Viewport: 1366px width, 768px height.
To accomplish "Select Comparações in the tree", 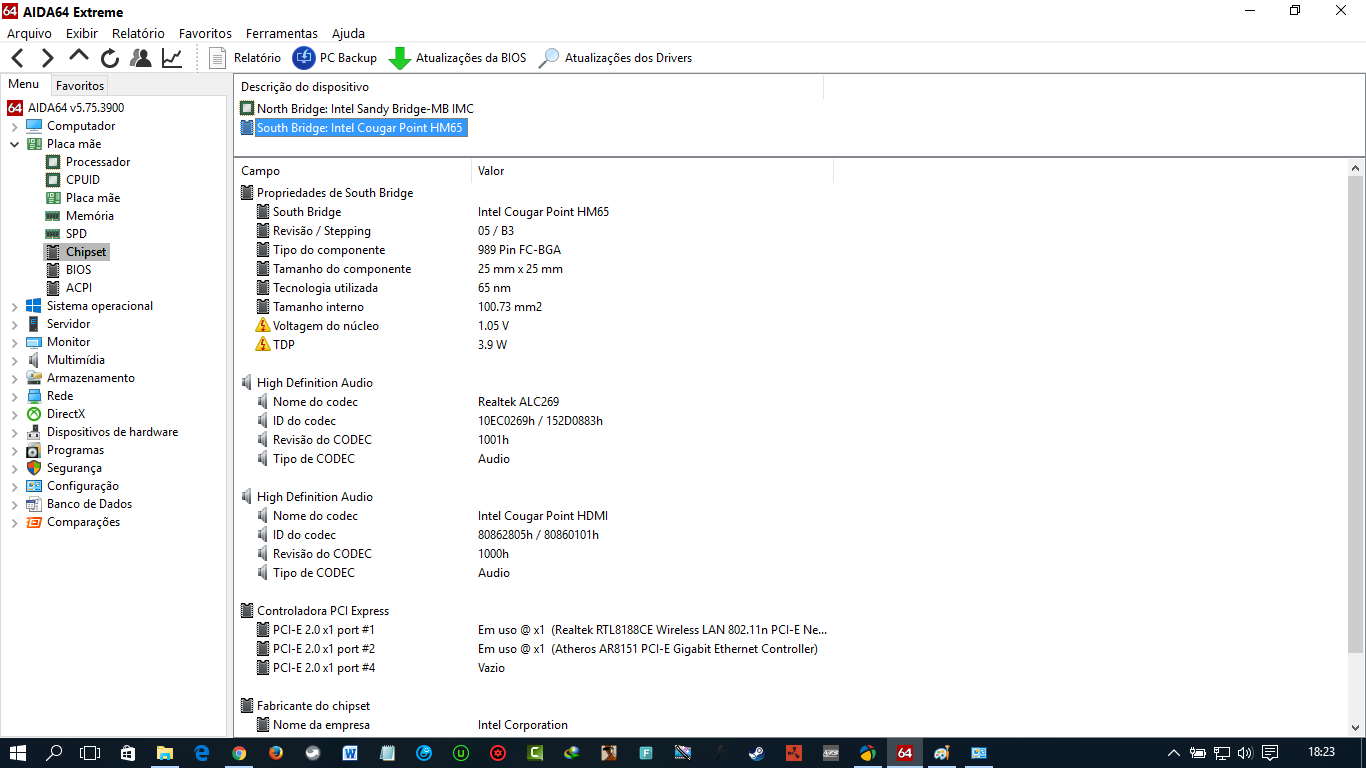I will (83, 522).
